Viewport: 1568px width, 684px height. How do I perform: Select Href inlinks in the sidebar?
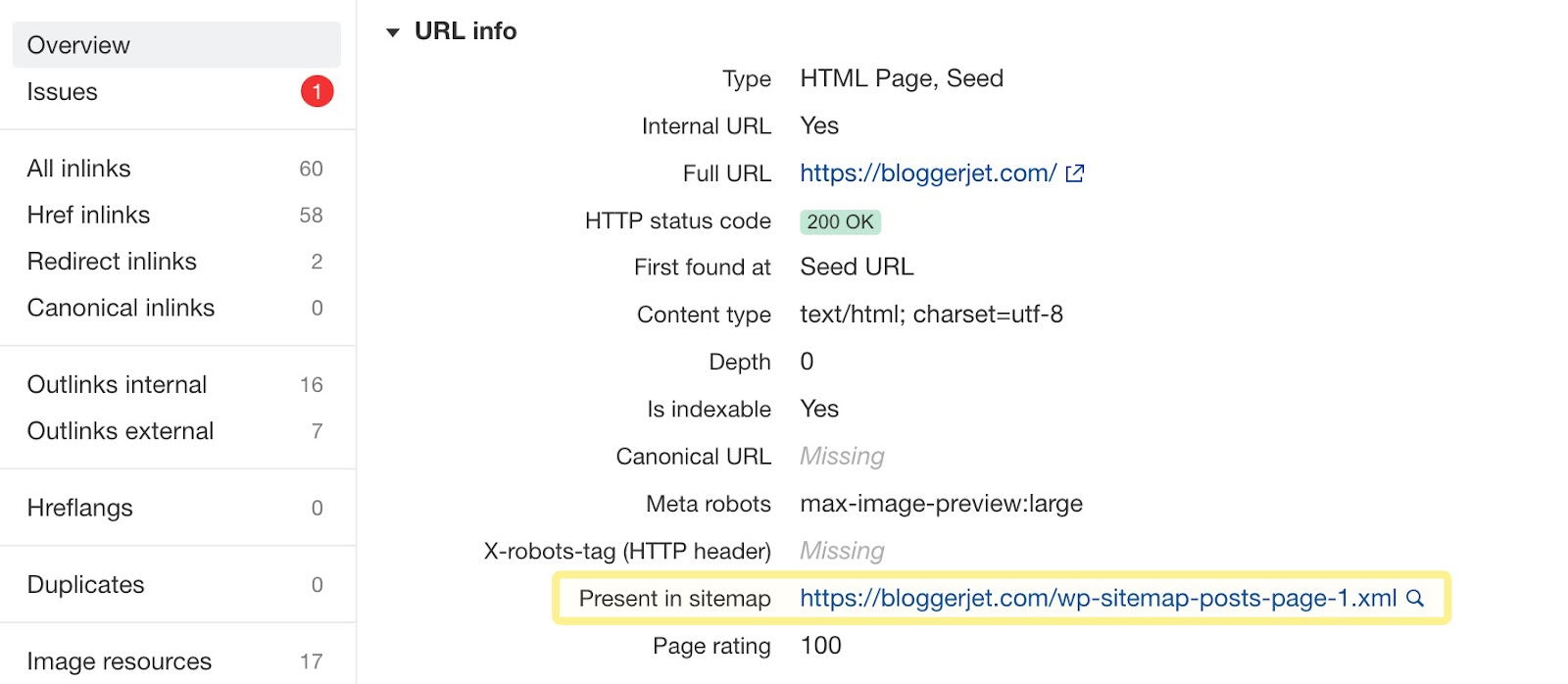(87, 215)
